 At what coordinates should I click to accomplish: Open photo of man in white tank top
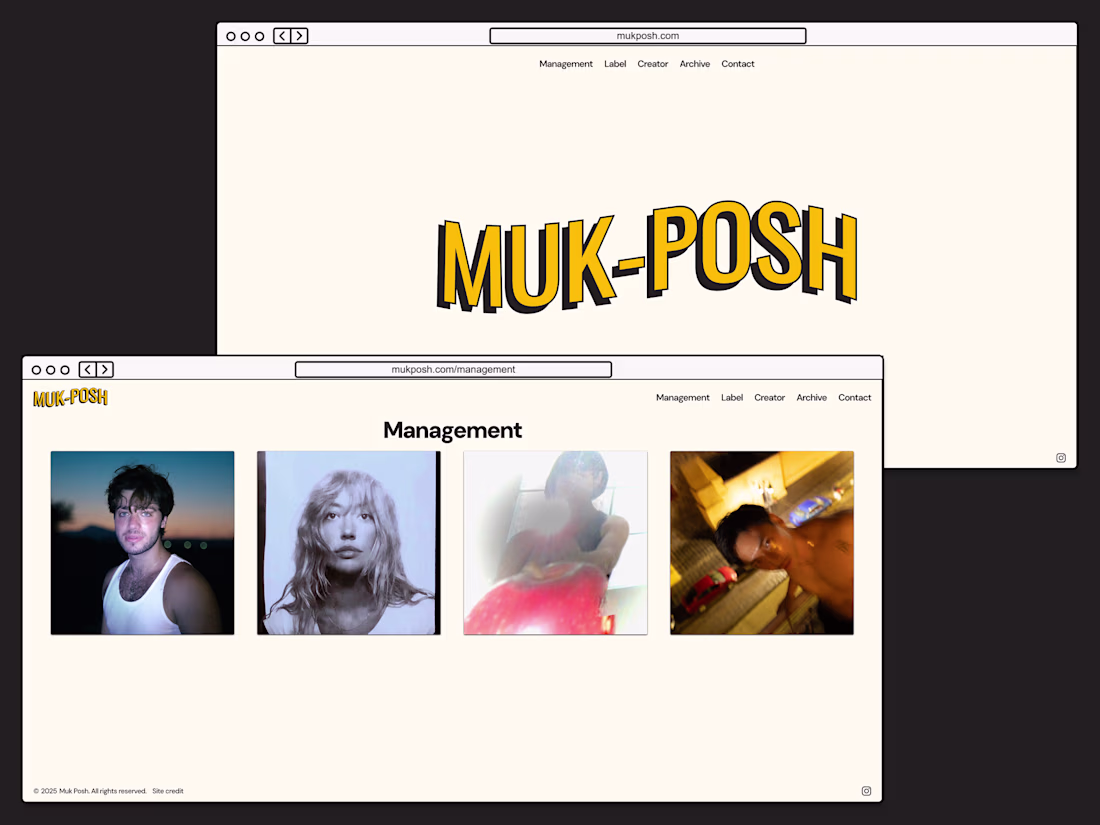142,543
